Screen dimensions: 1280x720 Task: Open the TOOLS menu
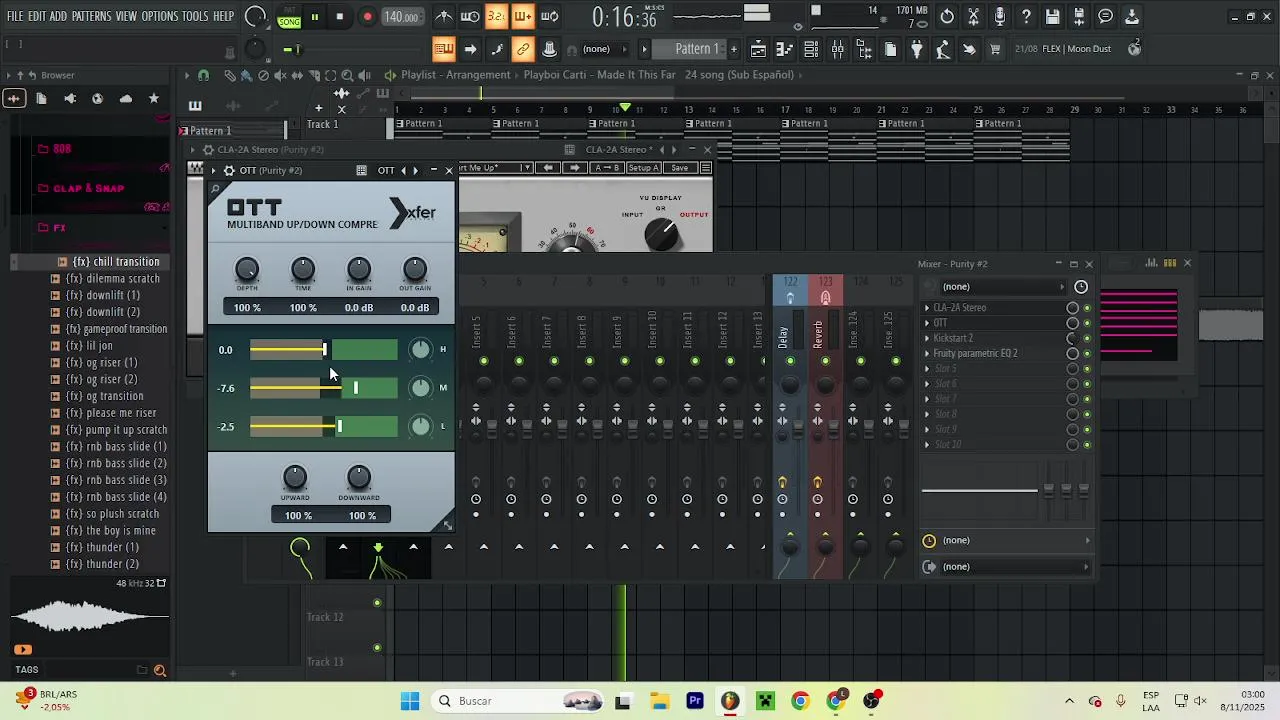click(x=195, y=16)
